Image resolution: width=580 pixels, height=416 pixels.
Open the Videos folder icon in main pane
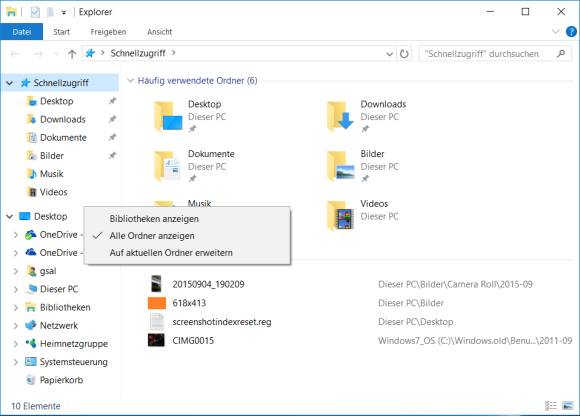[x=341, y=215]
